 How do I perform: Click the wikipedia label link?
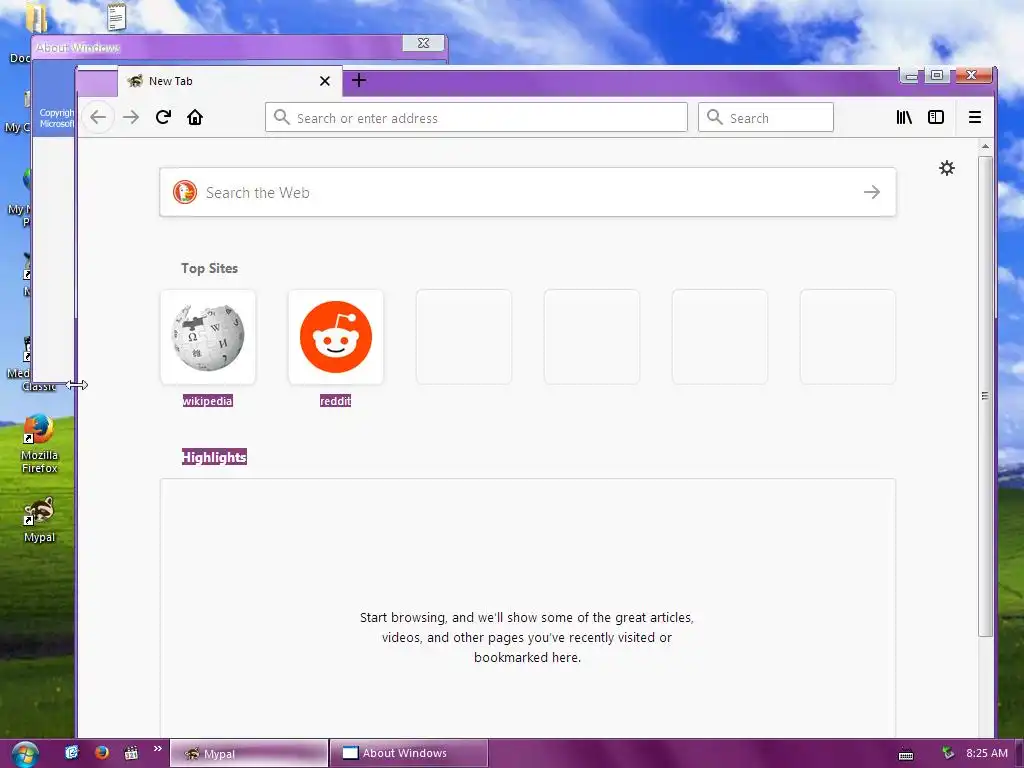pyautogui.click(x=208, y=401)
